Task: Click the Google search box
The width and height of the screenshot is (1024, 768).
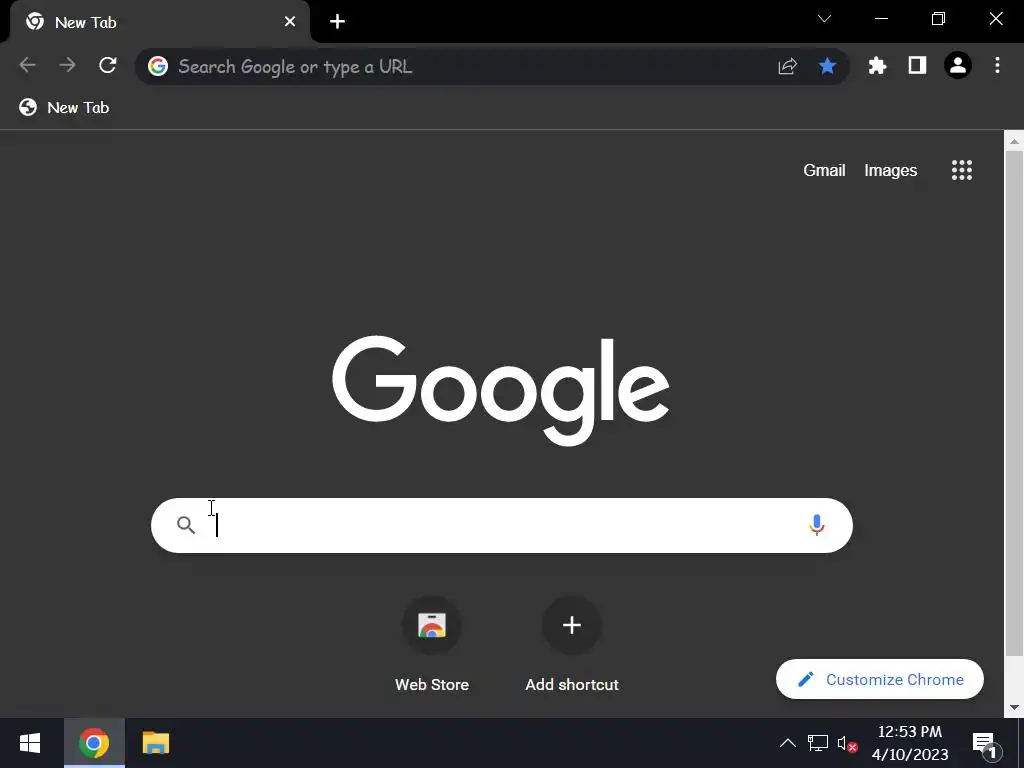Action: (x=502, y=526)
